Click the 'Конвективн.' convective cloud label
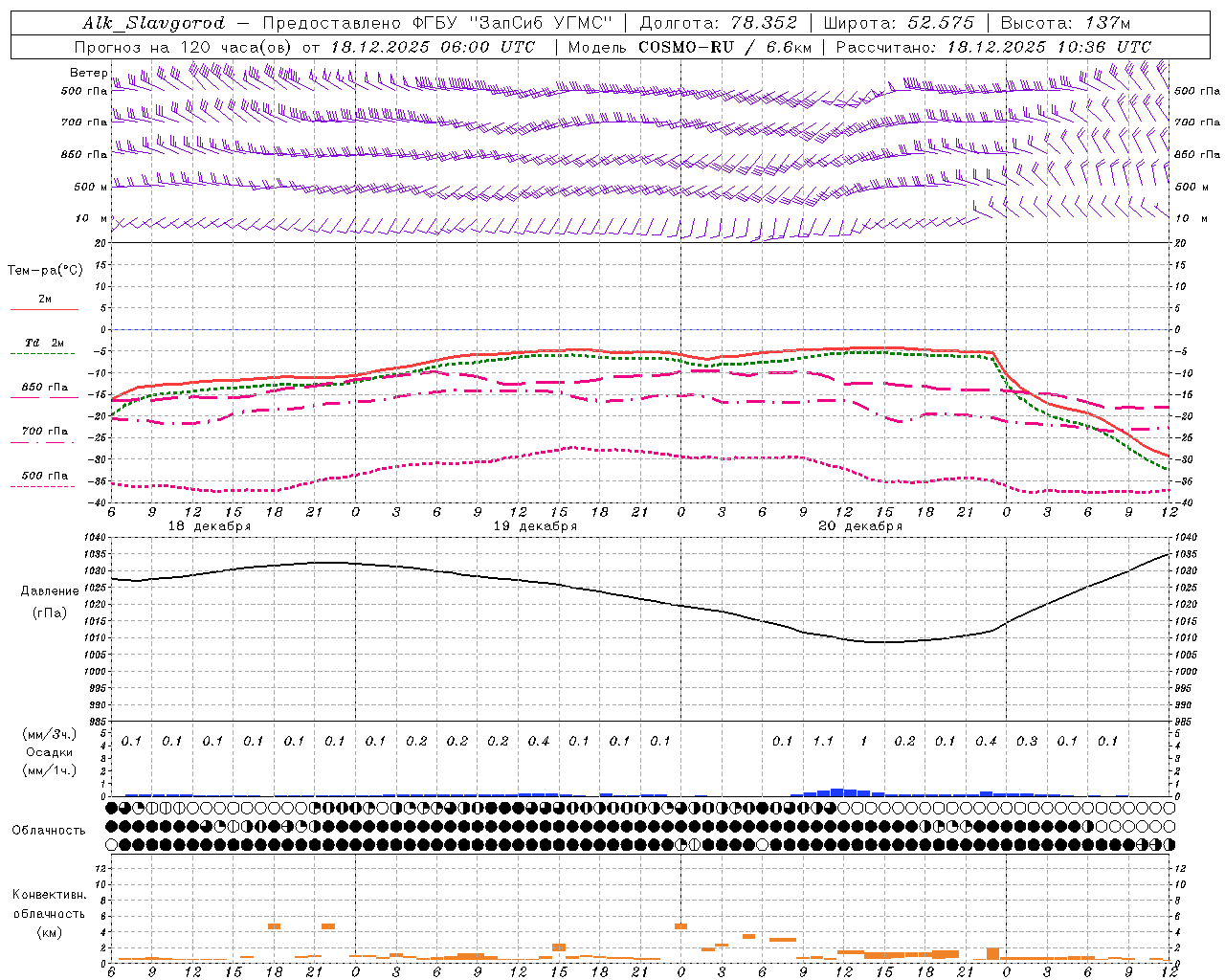This screenshot has height=980, width=1225. 50,895
